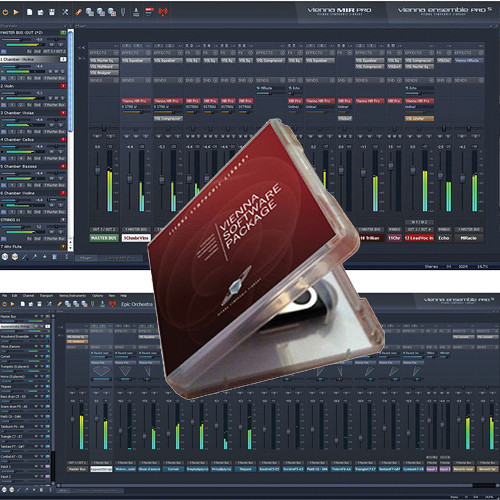The height and width of the screenshot is (500, 500).
Task: Click the pencil icon in Epic Orchestra toolbar
Action: tap(59, 304)
